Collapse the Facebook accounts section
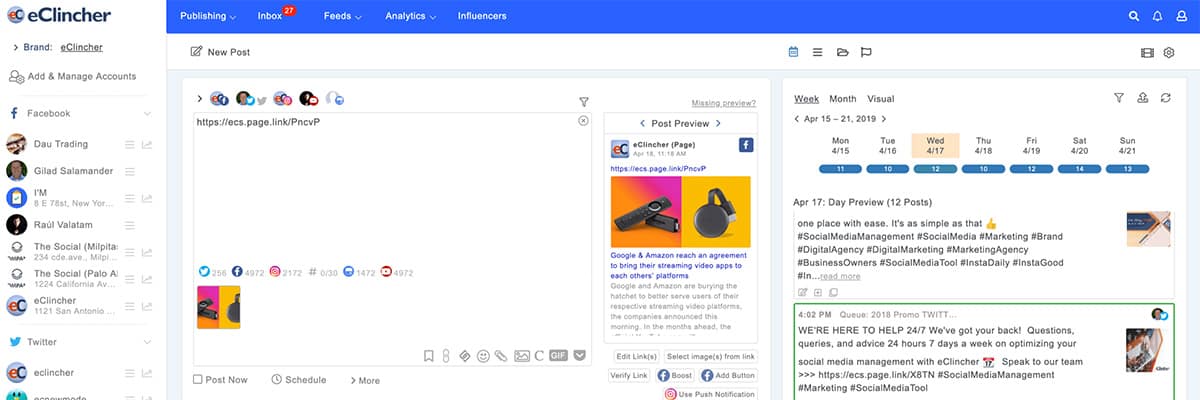Viewport: 1200px width, 400px height. point(147,114)
